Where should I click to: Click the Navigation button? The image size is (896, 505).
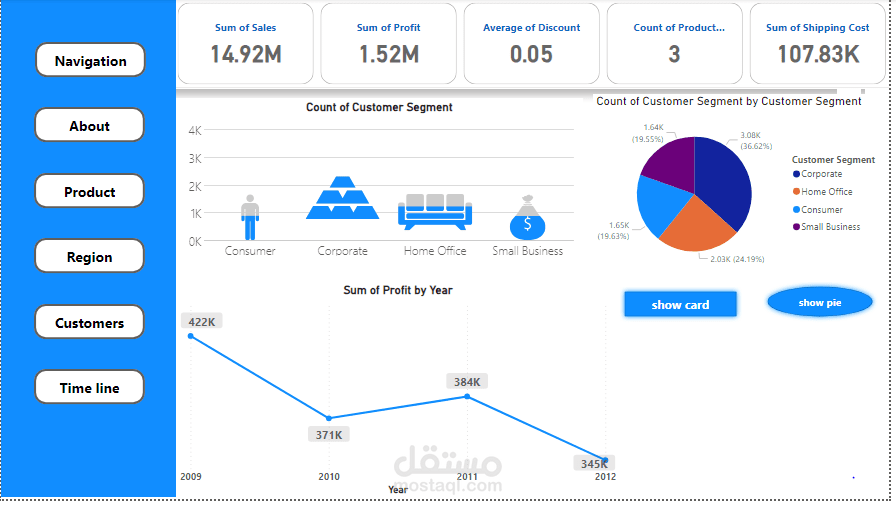[90, 60]
